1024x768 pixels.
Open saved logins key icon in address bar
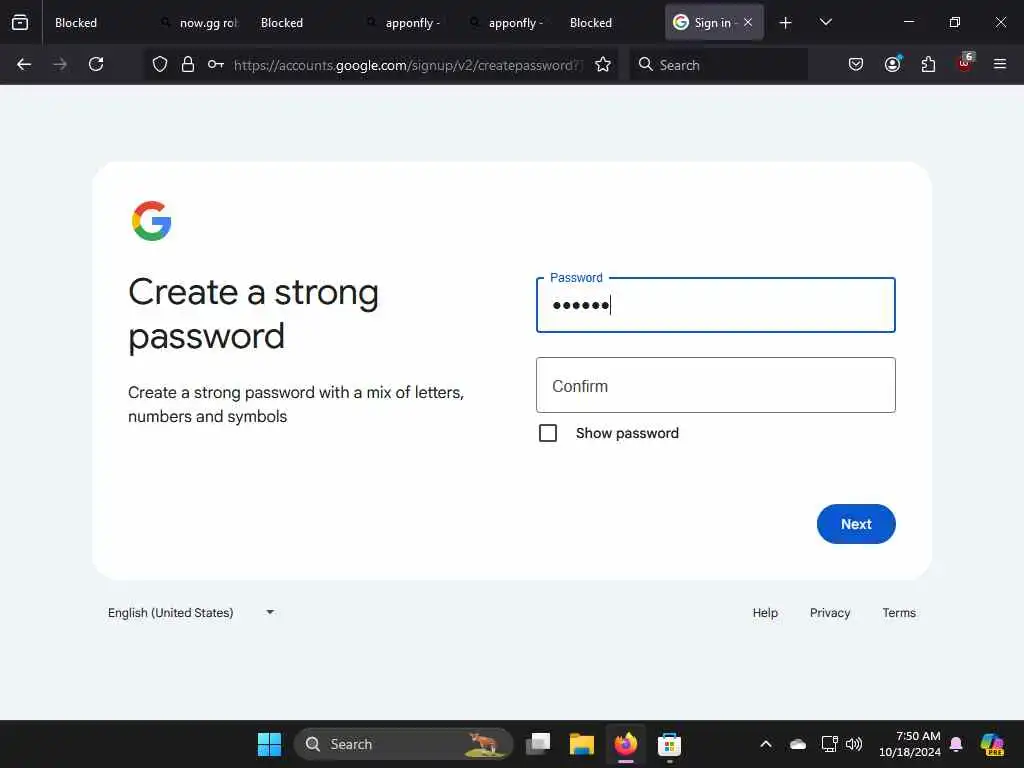coord(216,64)
